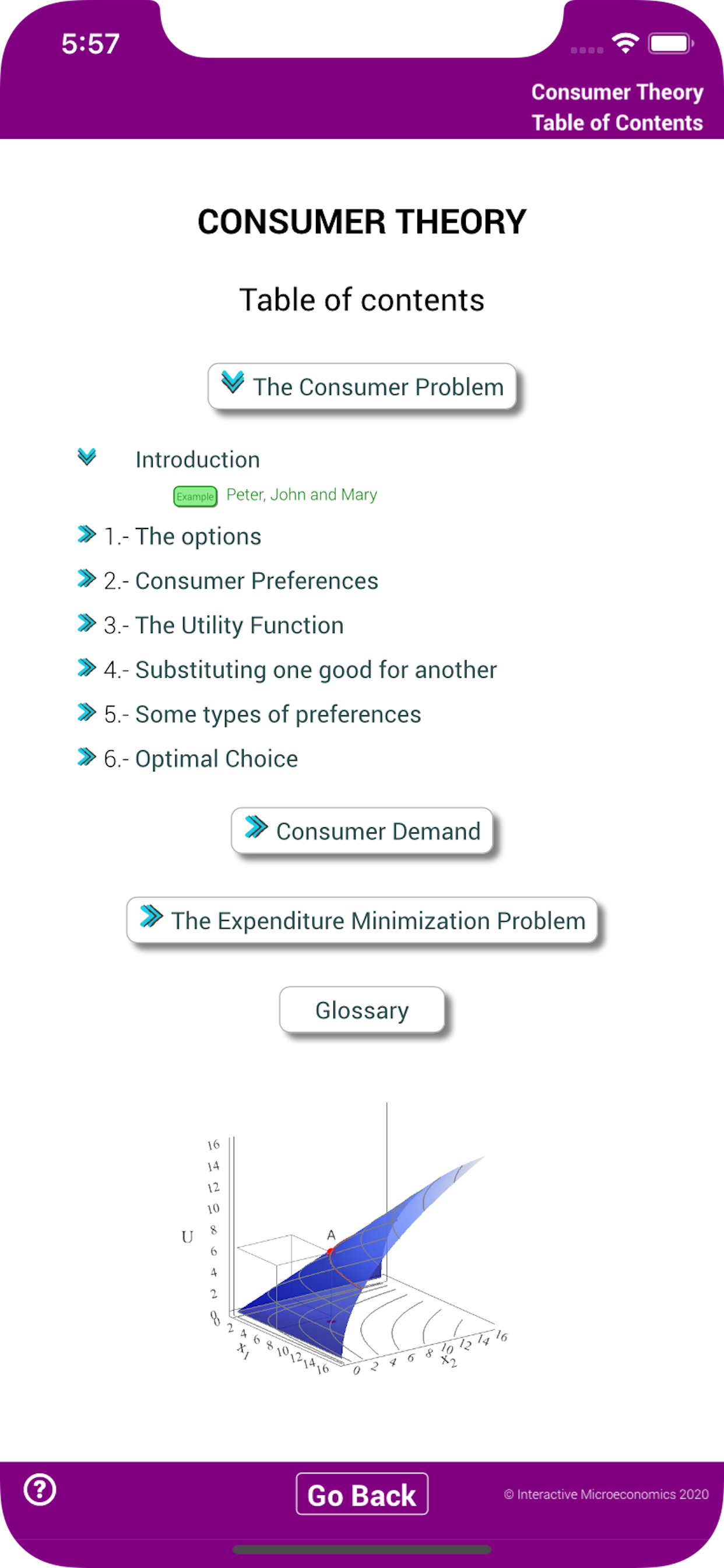Tap the arrow beside Optimal Choice
Screen dimensions: 724x1568
(x=86, y=757)
